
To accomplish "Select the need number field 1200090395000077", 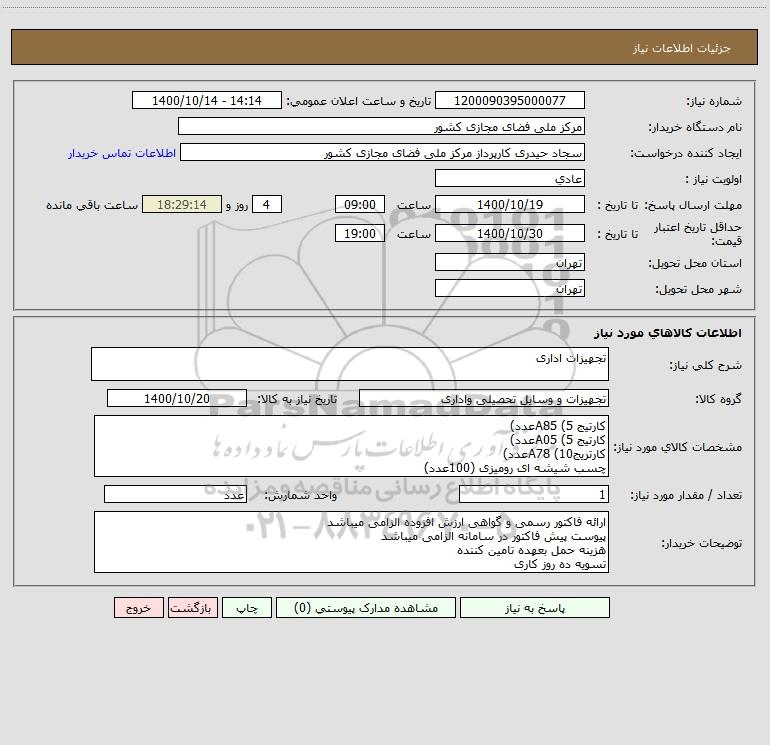I will click(510, 100).
